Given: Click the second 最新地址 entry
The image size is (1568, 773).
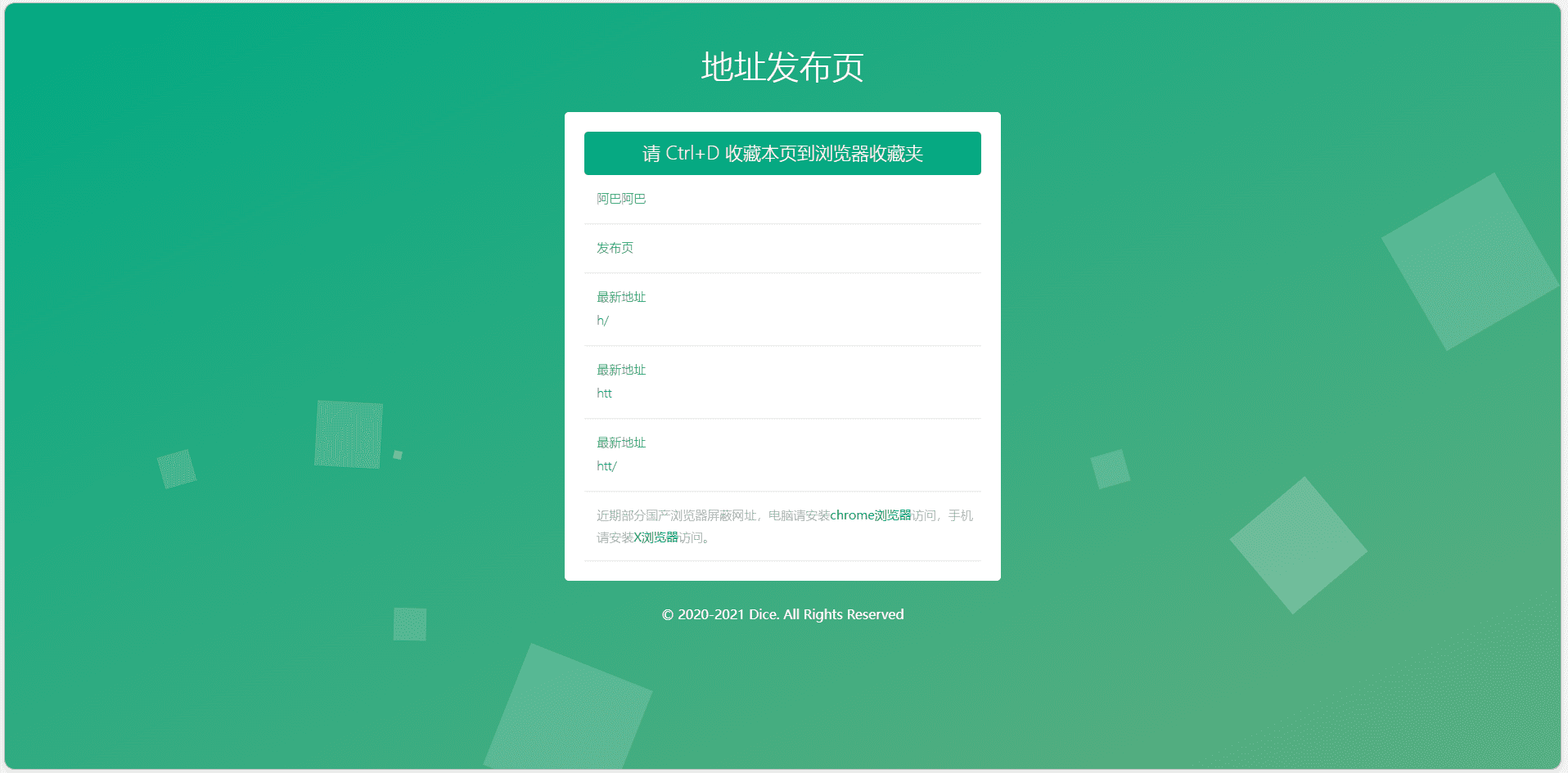Looking at the screenshot, I should (620, 370).
